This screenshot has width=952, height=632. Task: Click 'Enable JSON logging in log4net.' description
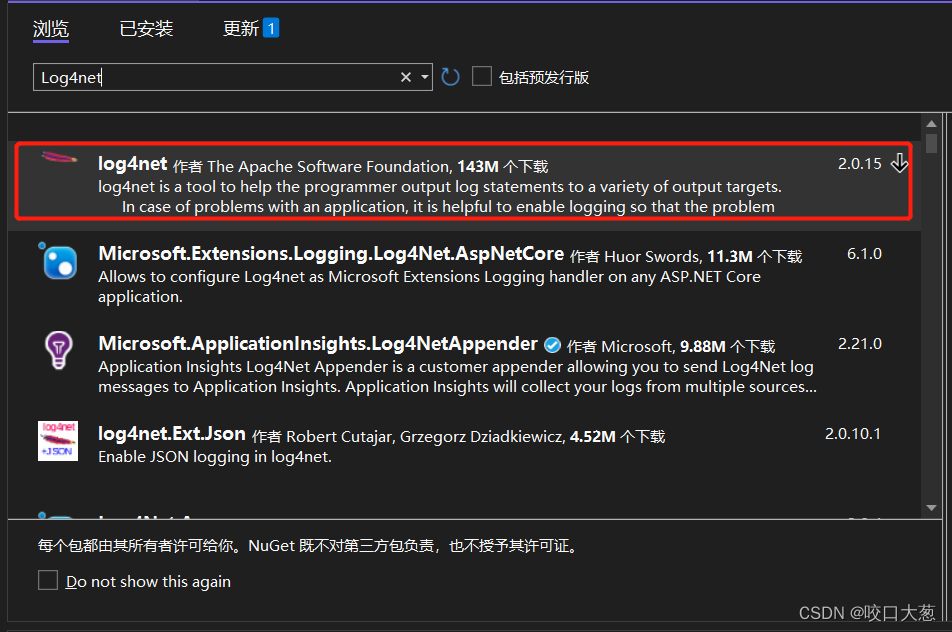pos(215,457)
